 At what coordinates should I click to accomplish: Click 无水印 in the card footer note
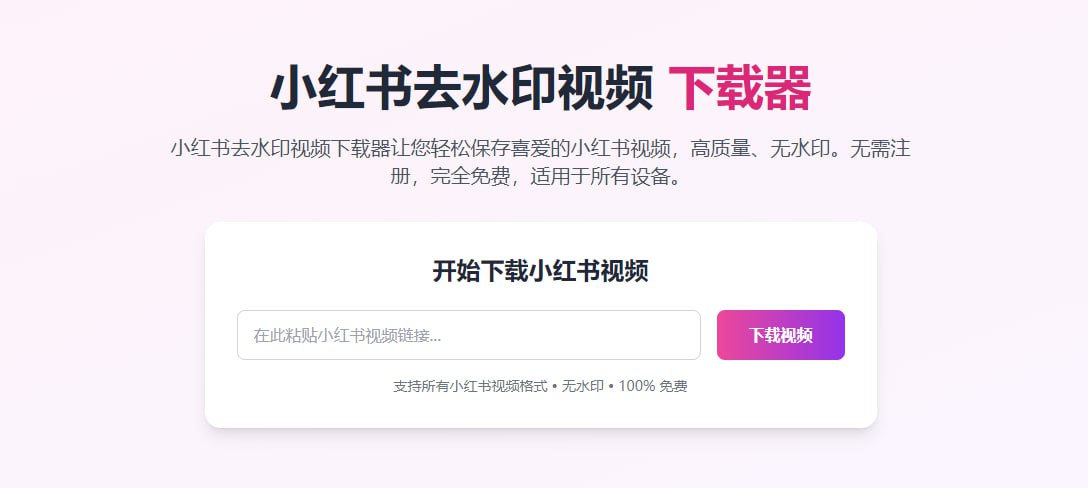click(583, 387)
